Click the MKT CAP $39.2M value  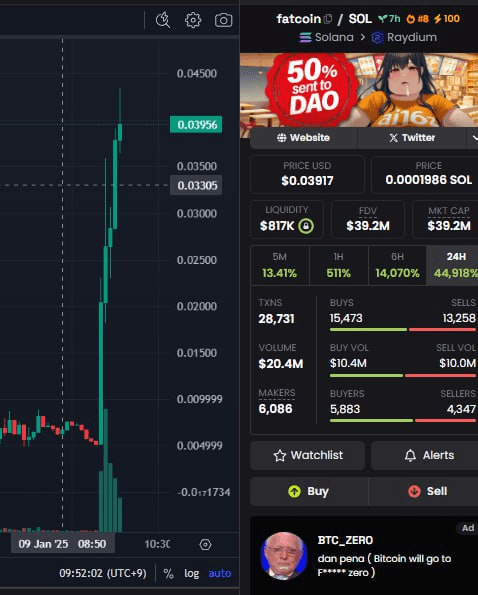tap(449, 226)
